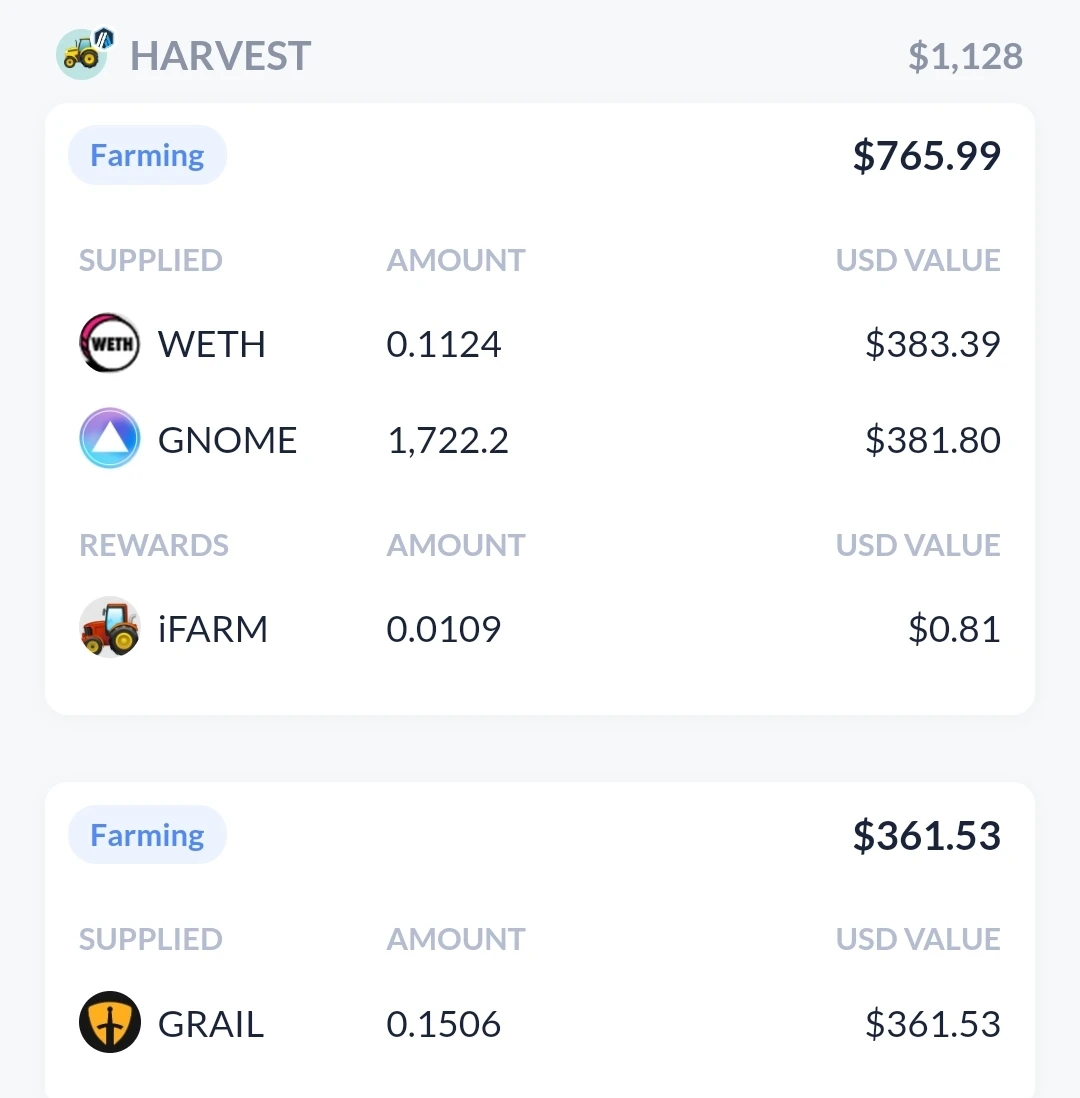
Task: Select the first Farming tag badge
Action: [x=147, y=155]
